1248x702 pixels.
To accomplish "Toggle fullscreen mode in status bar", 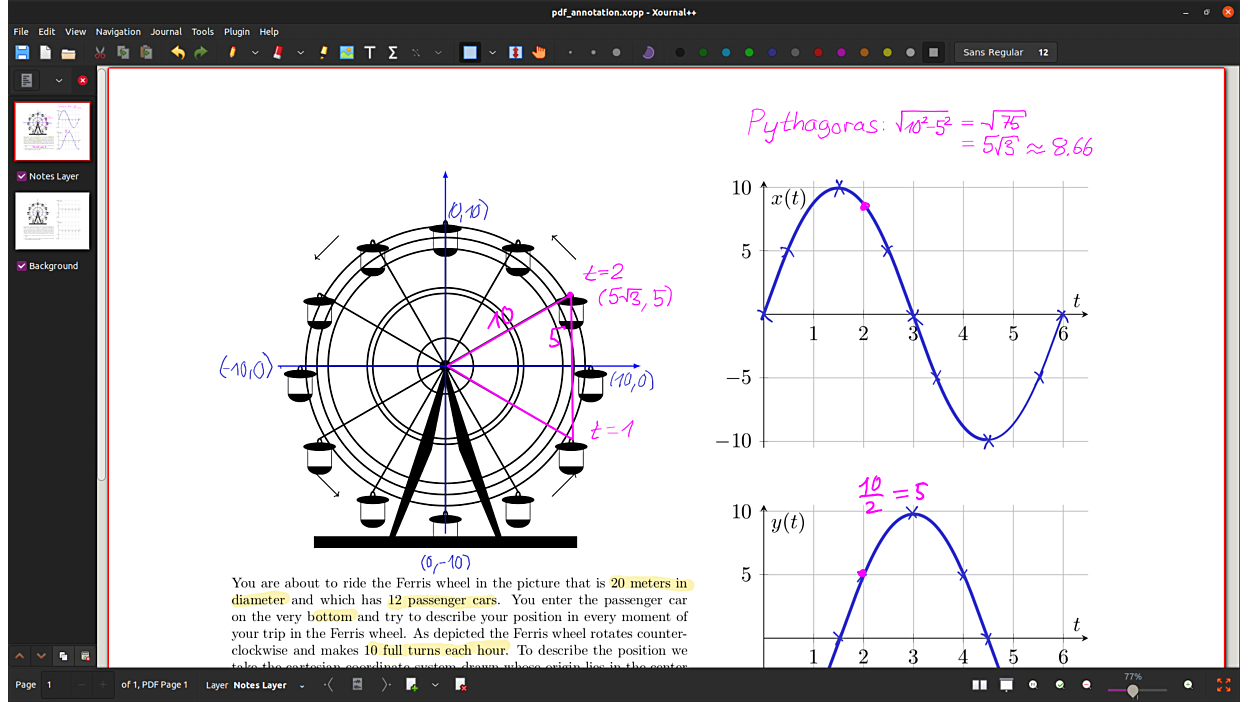I will (1223, 685).
